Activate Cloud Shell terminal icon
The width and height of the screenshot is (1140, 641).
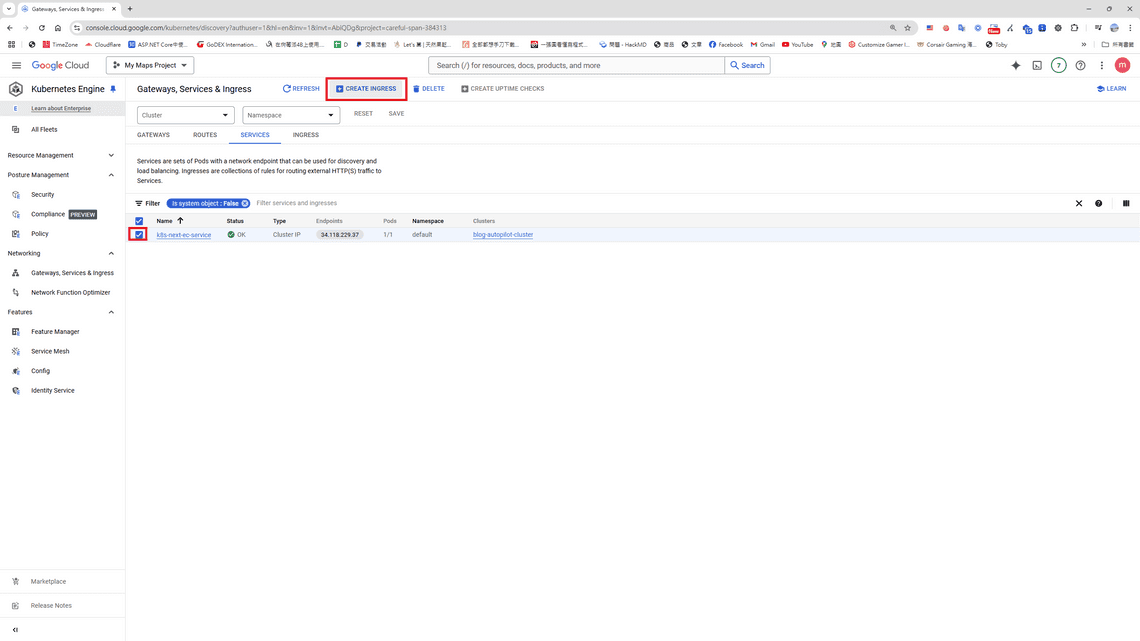click(x=1037, y=65)
